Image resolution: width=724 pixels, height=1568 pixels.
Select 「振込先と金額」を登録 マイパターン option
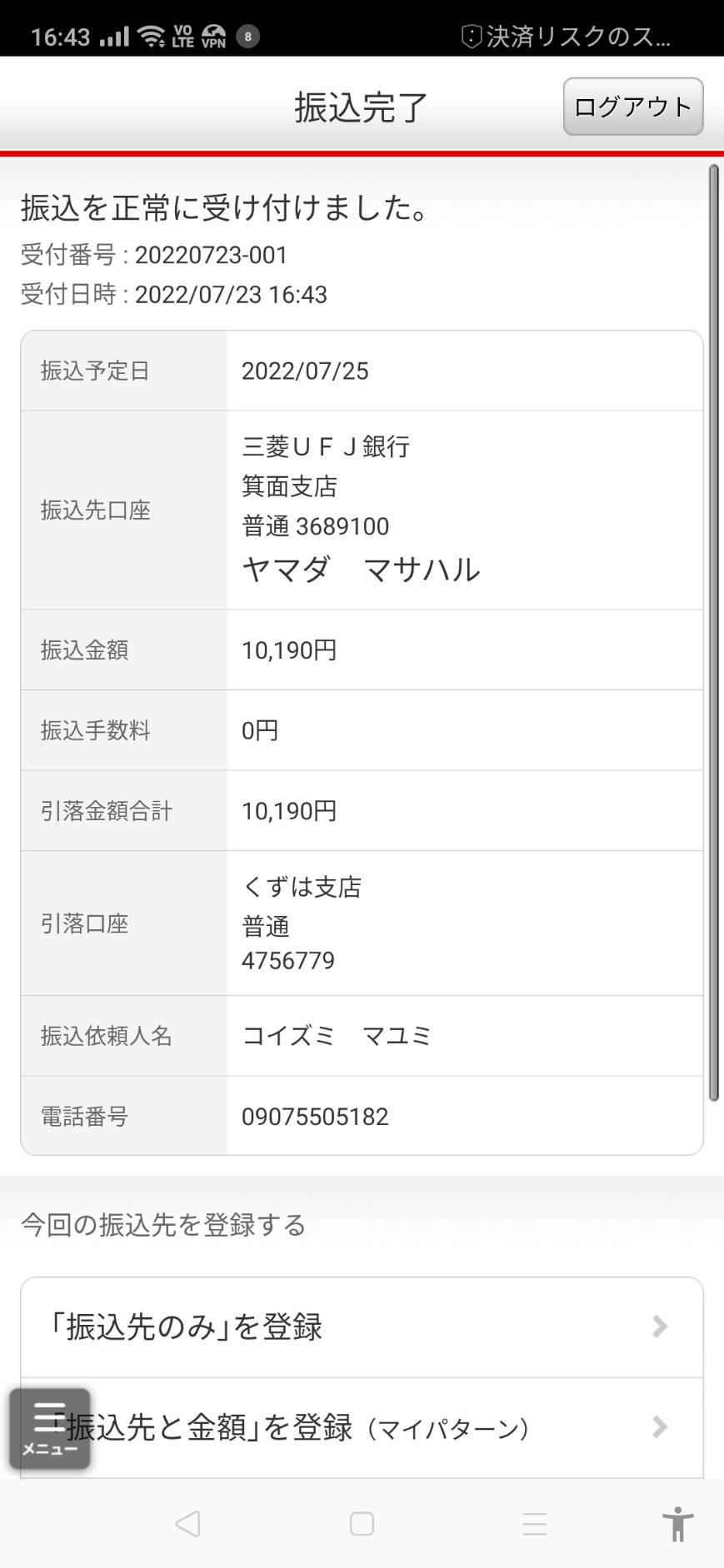tap(362, 1428)
